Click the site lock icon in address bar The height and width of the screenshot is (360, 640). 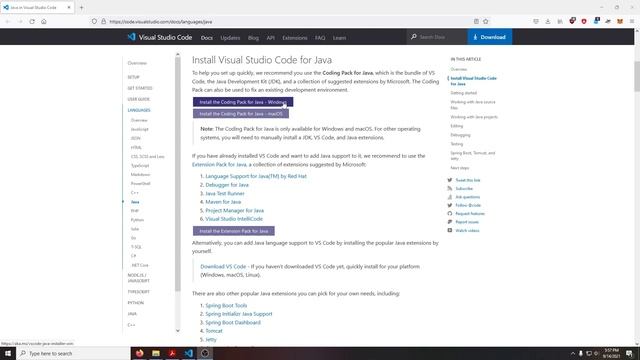tap(104, 21)
